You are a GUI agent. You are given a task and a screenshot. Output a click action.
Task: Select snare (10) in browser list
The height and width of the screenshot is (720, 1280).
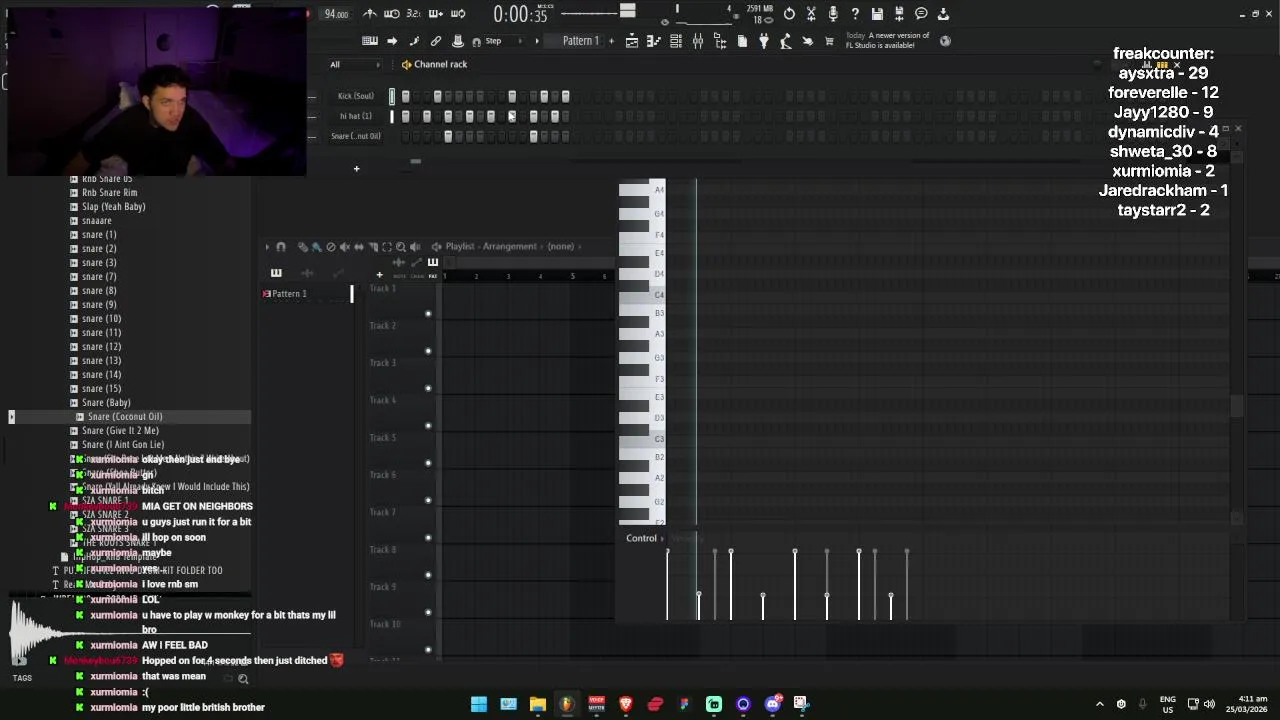point(101,319)
